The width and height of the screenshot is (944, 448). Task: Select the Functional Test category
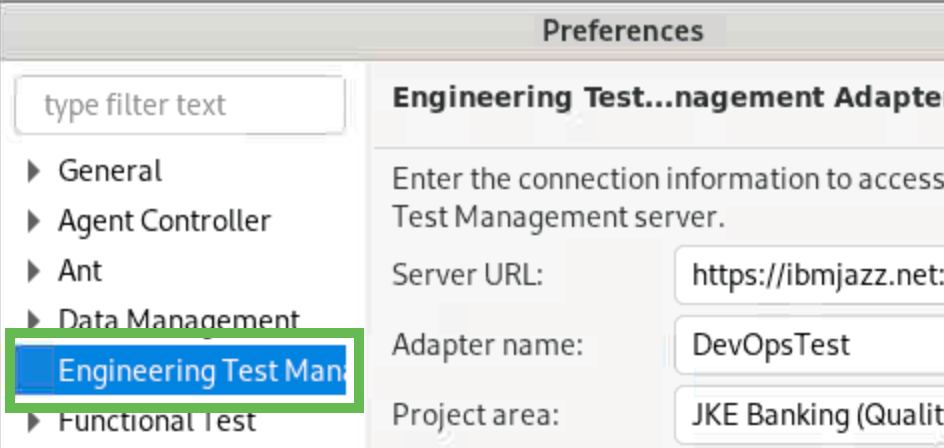157,421
